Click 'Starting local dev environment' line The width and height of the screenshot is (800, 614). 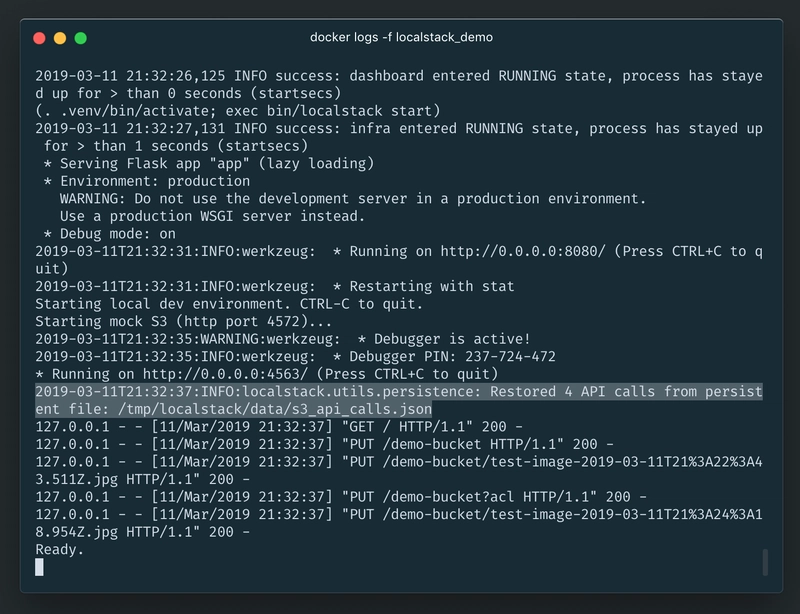(x=229, y=304)
